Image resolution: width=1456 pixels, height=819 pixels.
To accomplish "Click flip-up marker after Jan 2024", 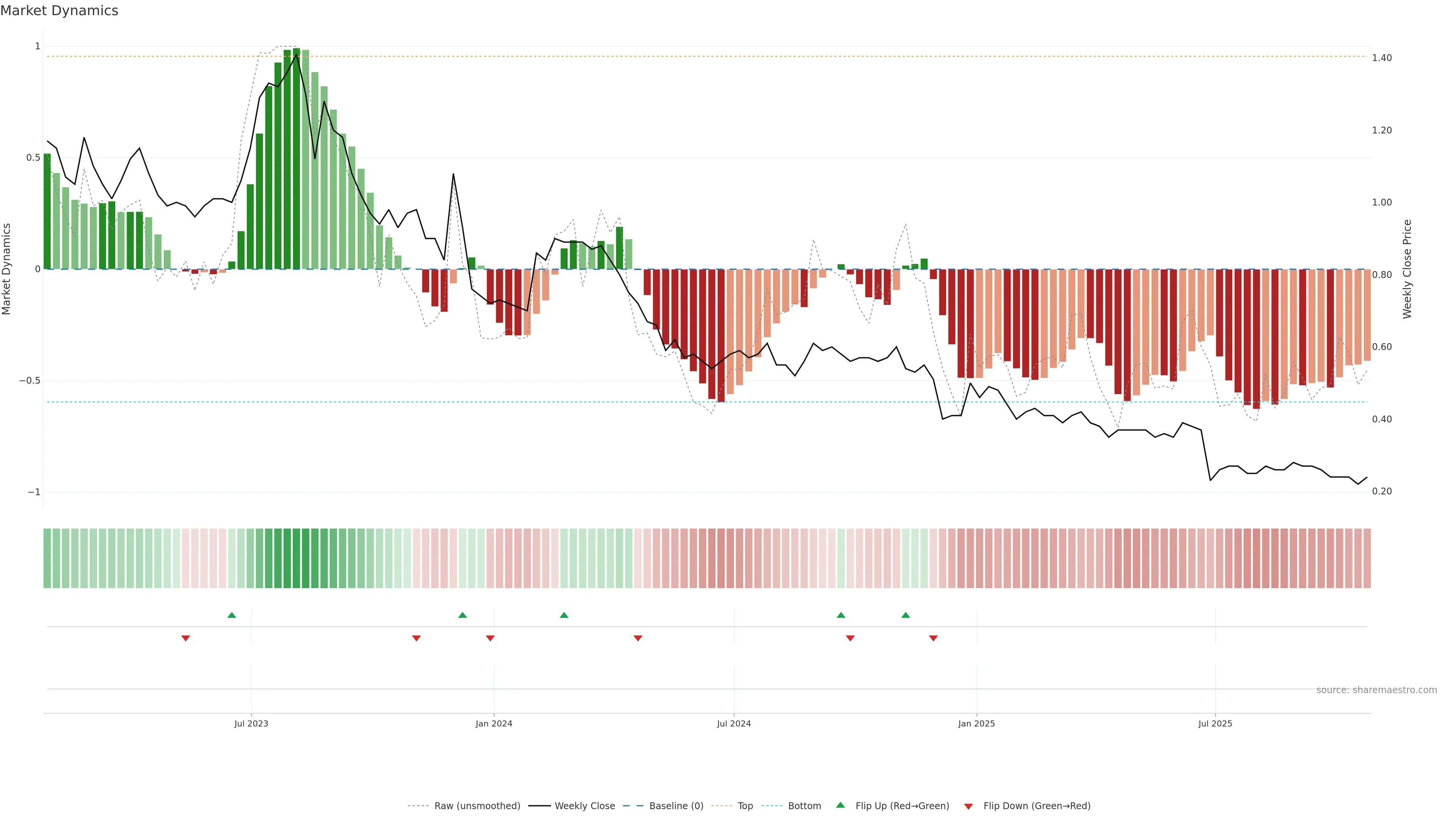I will point(564,615).
